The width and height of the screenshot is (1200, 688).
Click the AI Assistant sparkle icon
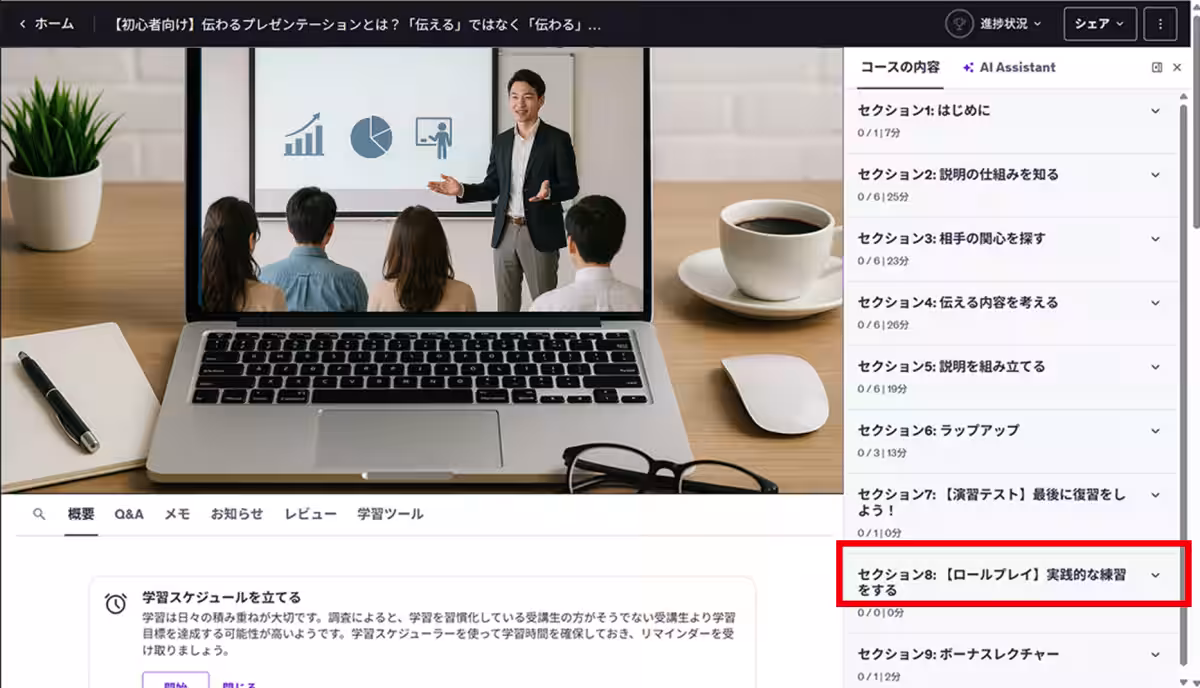click(x=968, y=67)
